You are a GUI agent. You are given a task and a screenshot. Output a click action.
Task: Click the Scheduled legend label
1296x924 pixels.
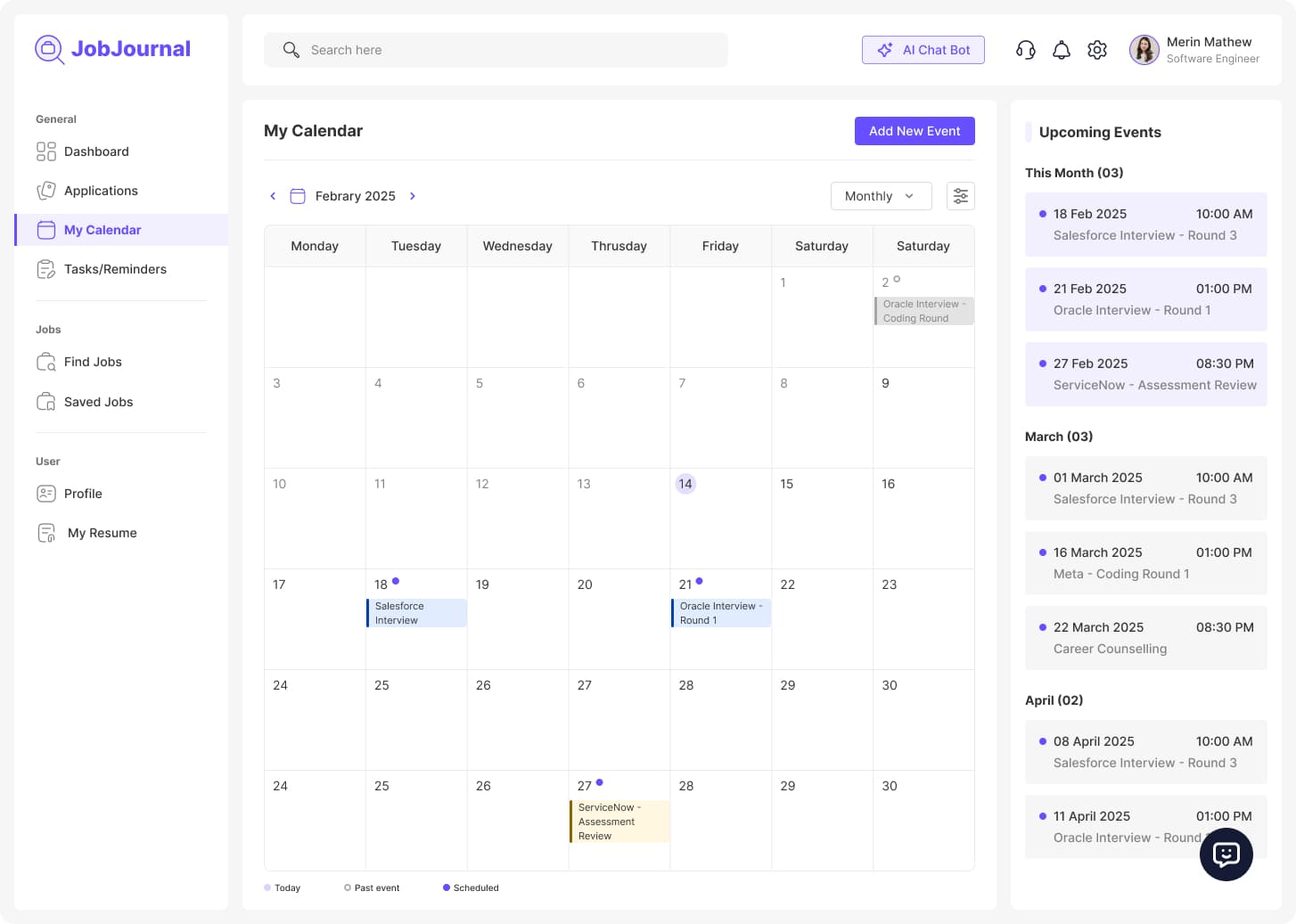tap(476, 887)
